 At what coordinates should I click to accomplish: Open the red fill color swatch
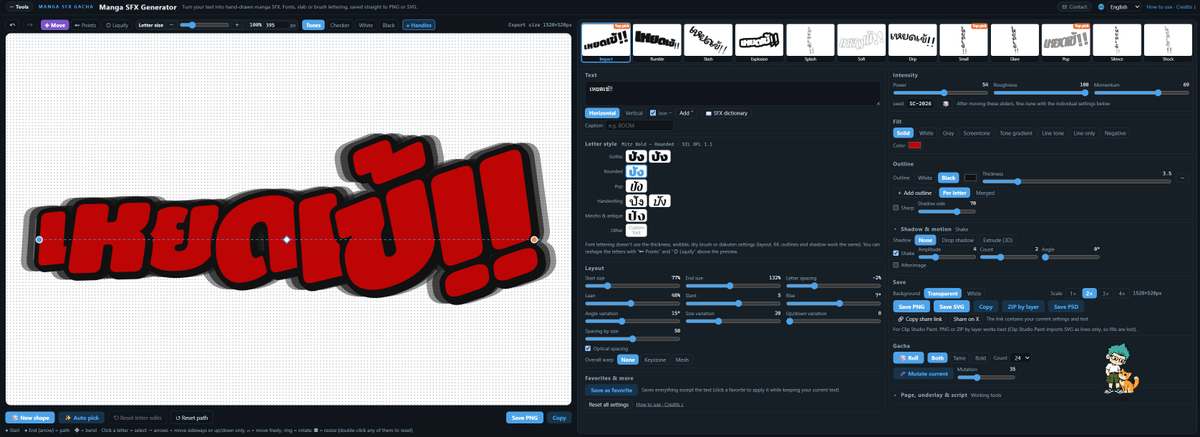[x=915, y=145]
